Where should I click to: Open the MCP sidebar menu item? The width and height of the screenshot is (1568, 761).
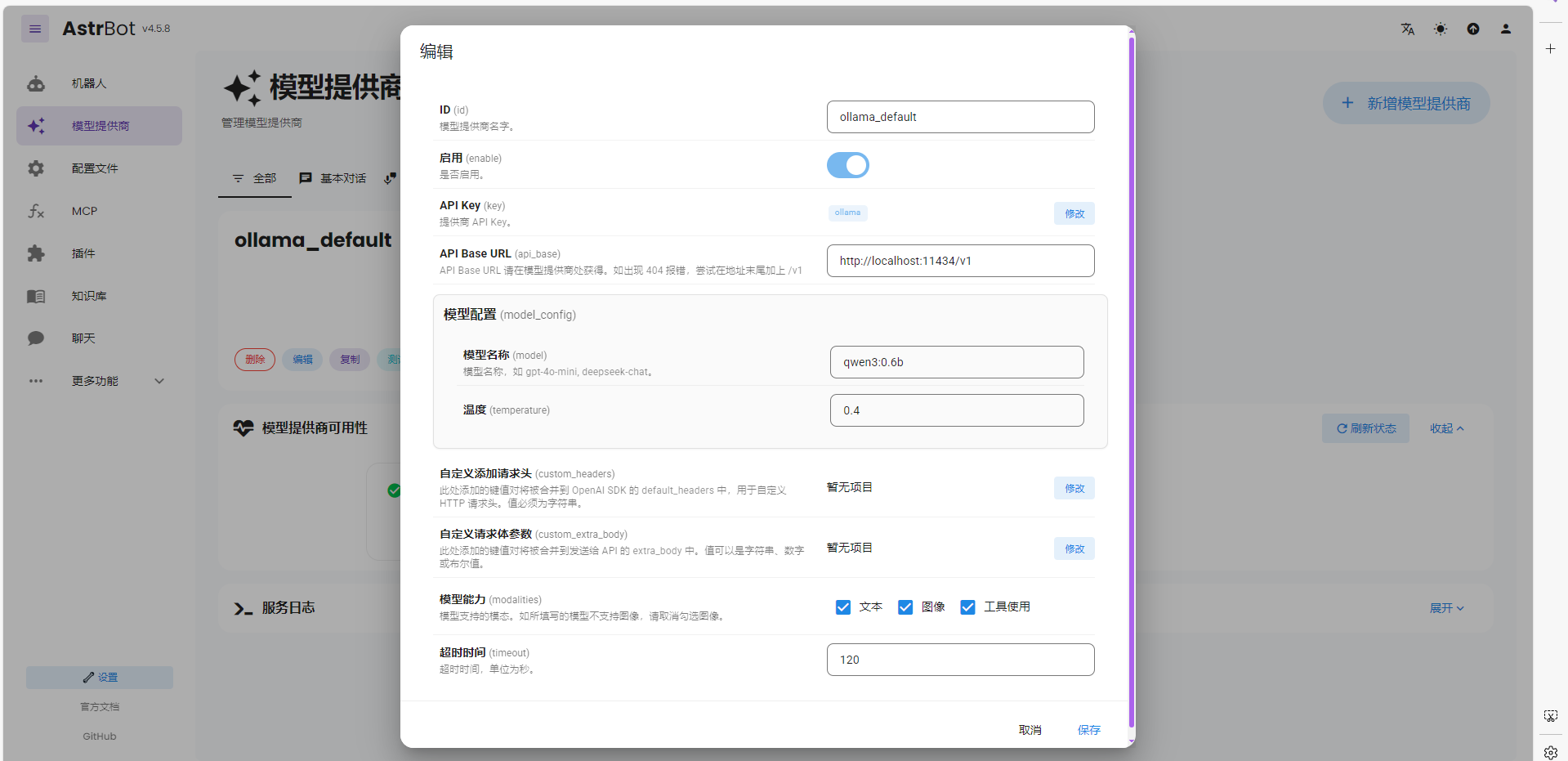(x=84, y=211)
